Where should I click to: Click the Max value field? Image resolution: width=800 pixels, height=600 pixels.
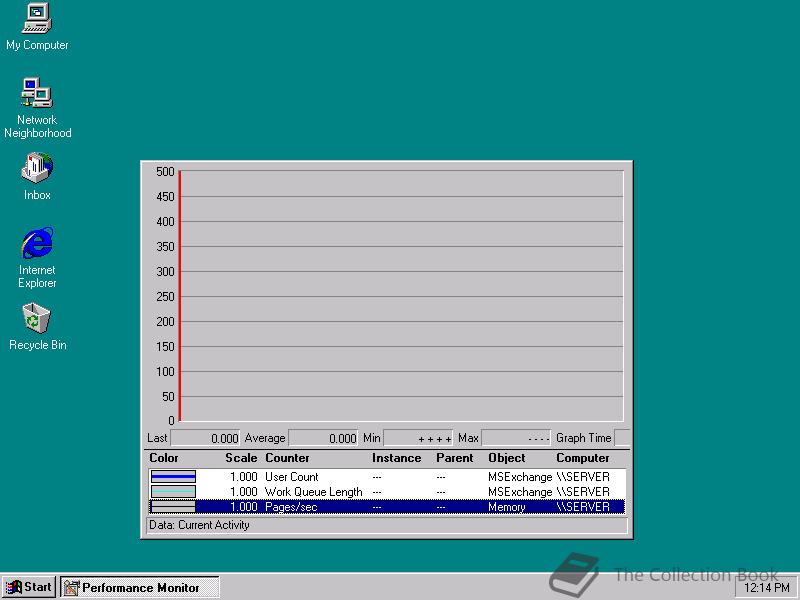coord(516,438)
